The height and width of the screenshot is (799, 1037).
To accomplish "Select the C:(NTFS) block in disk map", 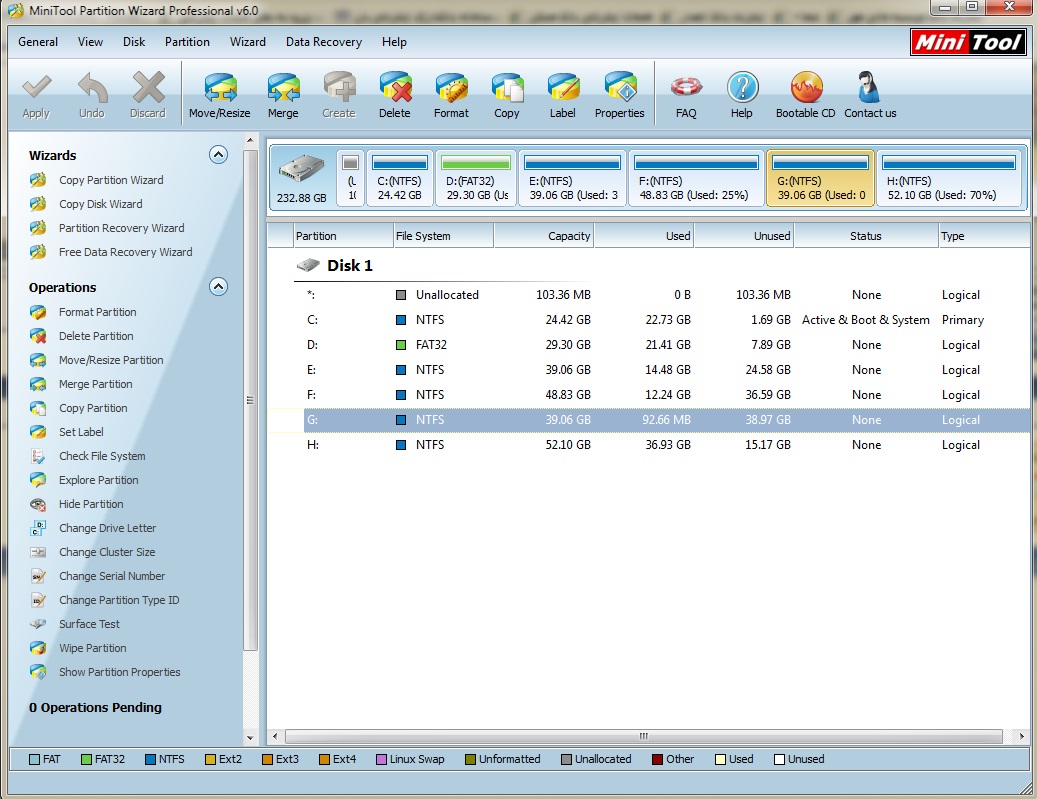I will tap(399, 179).
